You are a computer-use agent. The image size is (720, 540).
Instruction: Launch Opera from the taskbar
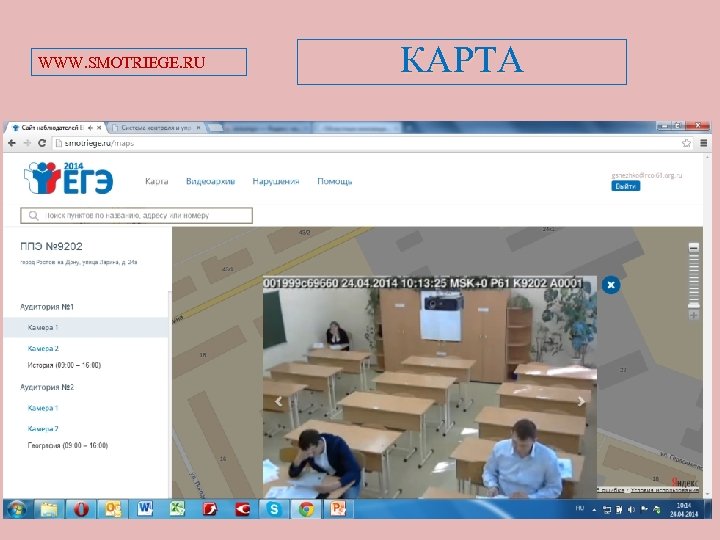(x=81, y=509)
